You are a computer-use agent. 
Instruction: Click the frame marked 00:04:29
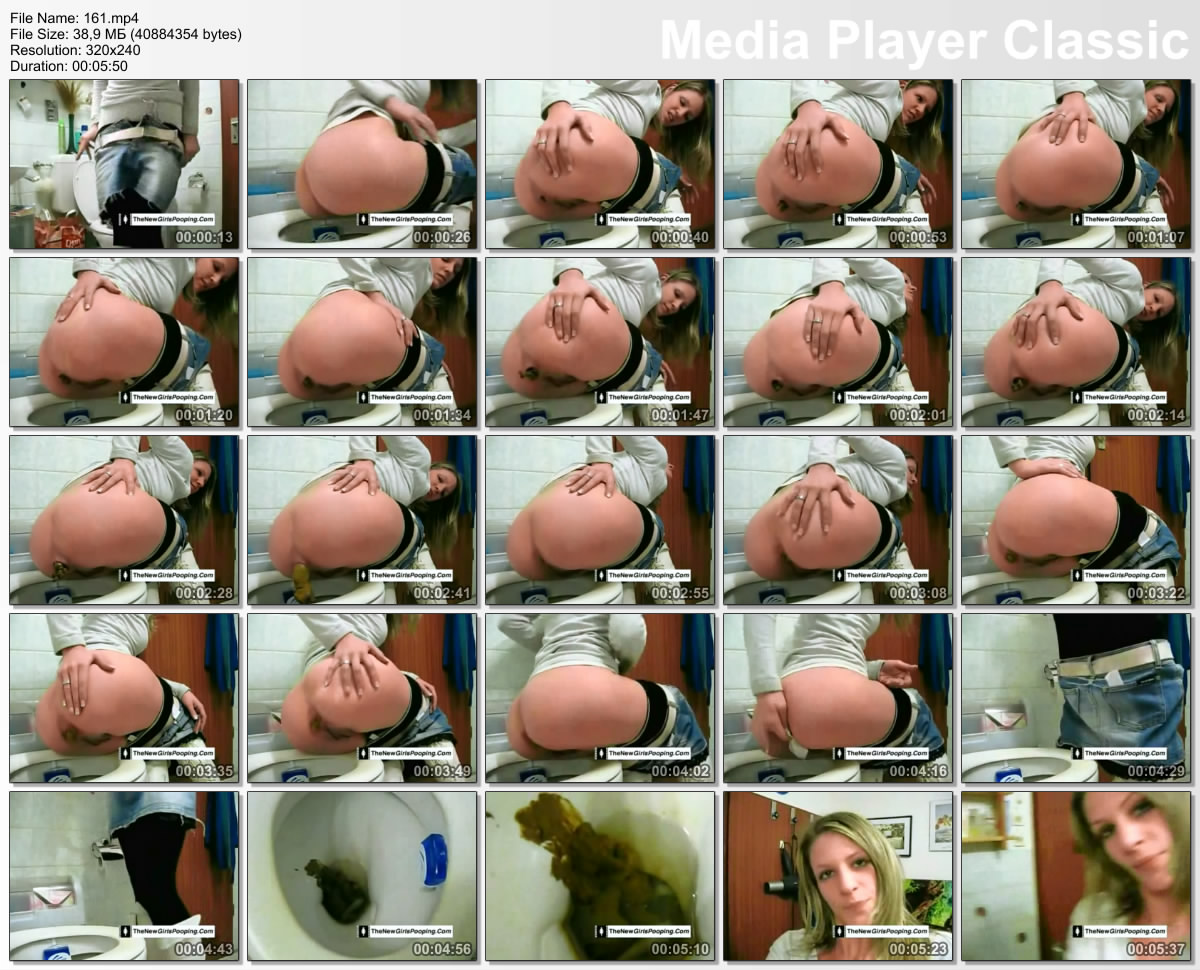[x=1076, y=698]
